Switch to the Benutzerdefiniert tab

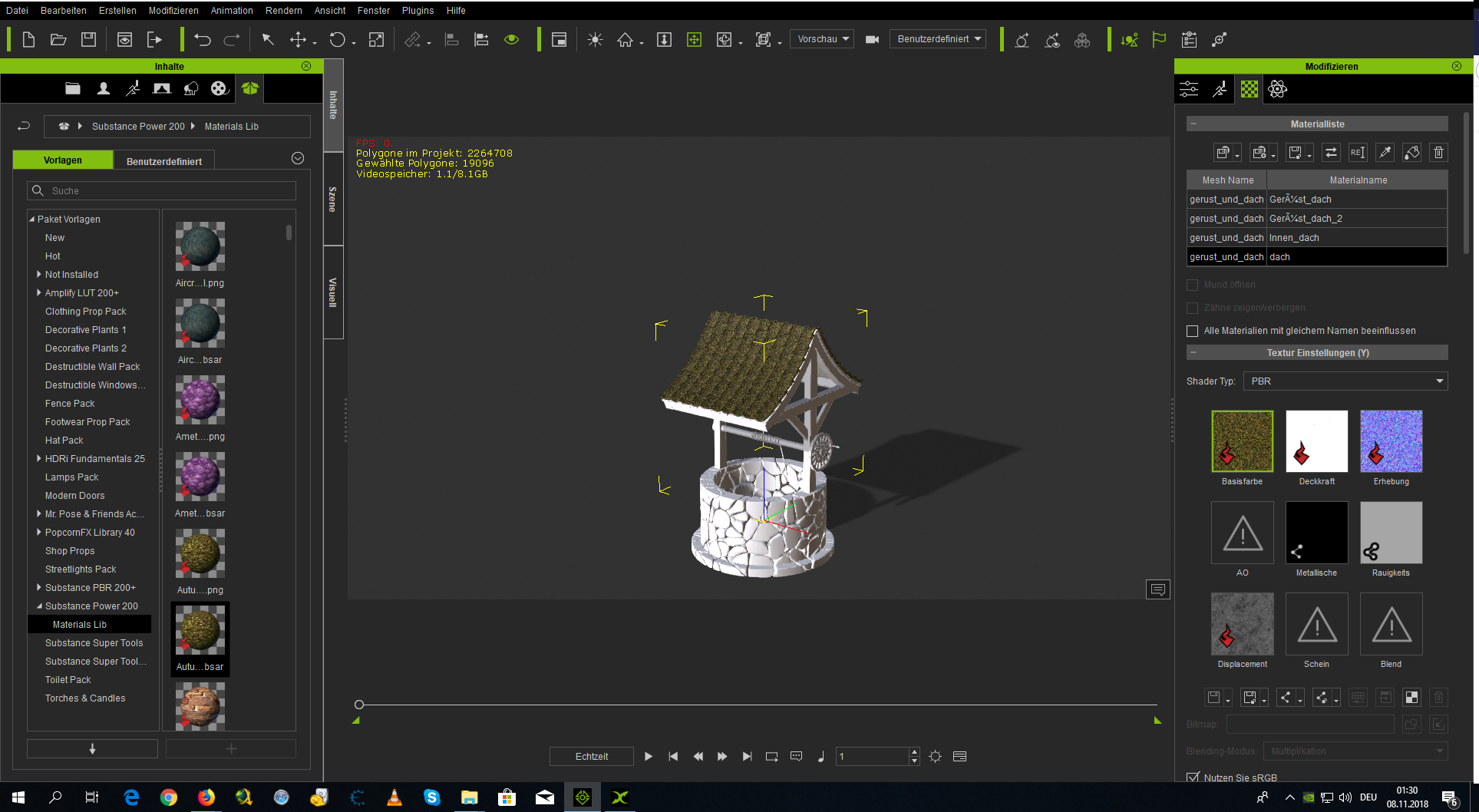coord(164,160)
